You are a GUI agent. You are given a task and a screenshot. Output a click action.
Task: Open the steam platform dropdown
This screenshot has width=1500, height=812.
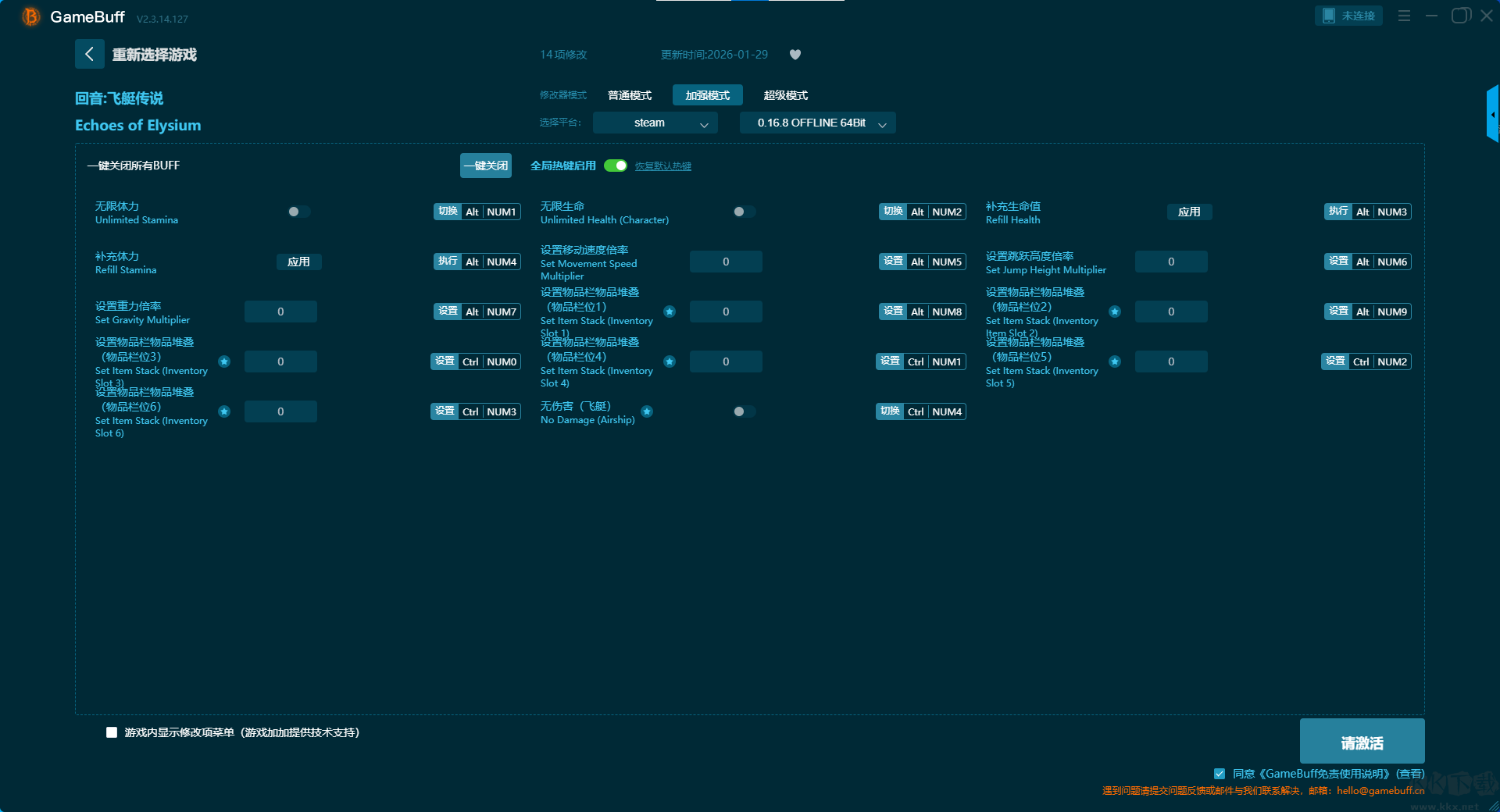[655, 123]
